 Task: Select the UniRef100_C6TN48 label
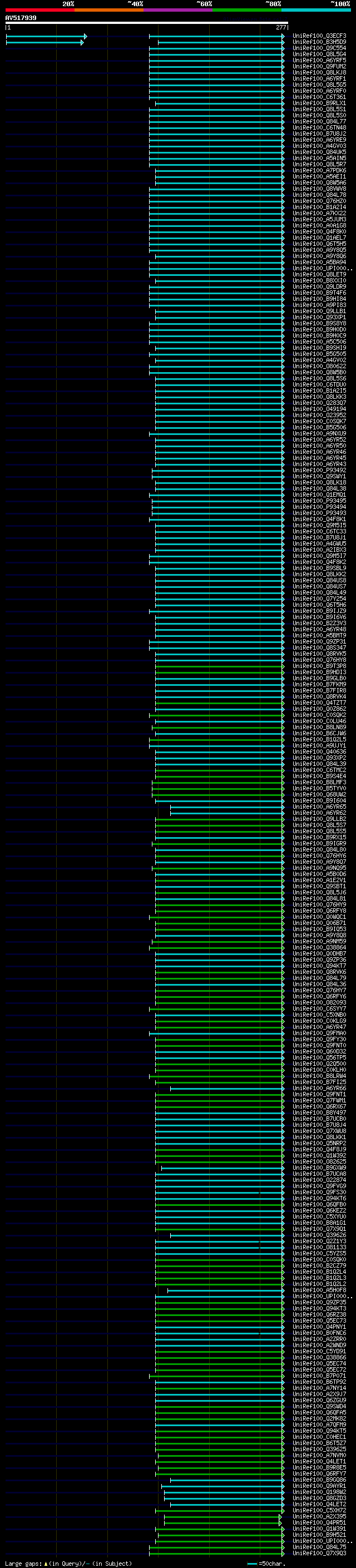point(319,128)
